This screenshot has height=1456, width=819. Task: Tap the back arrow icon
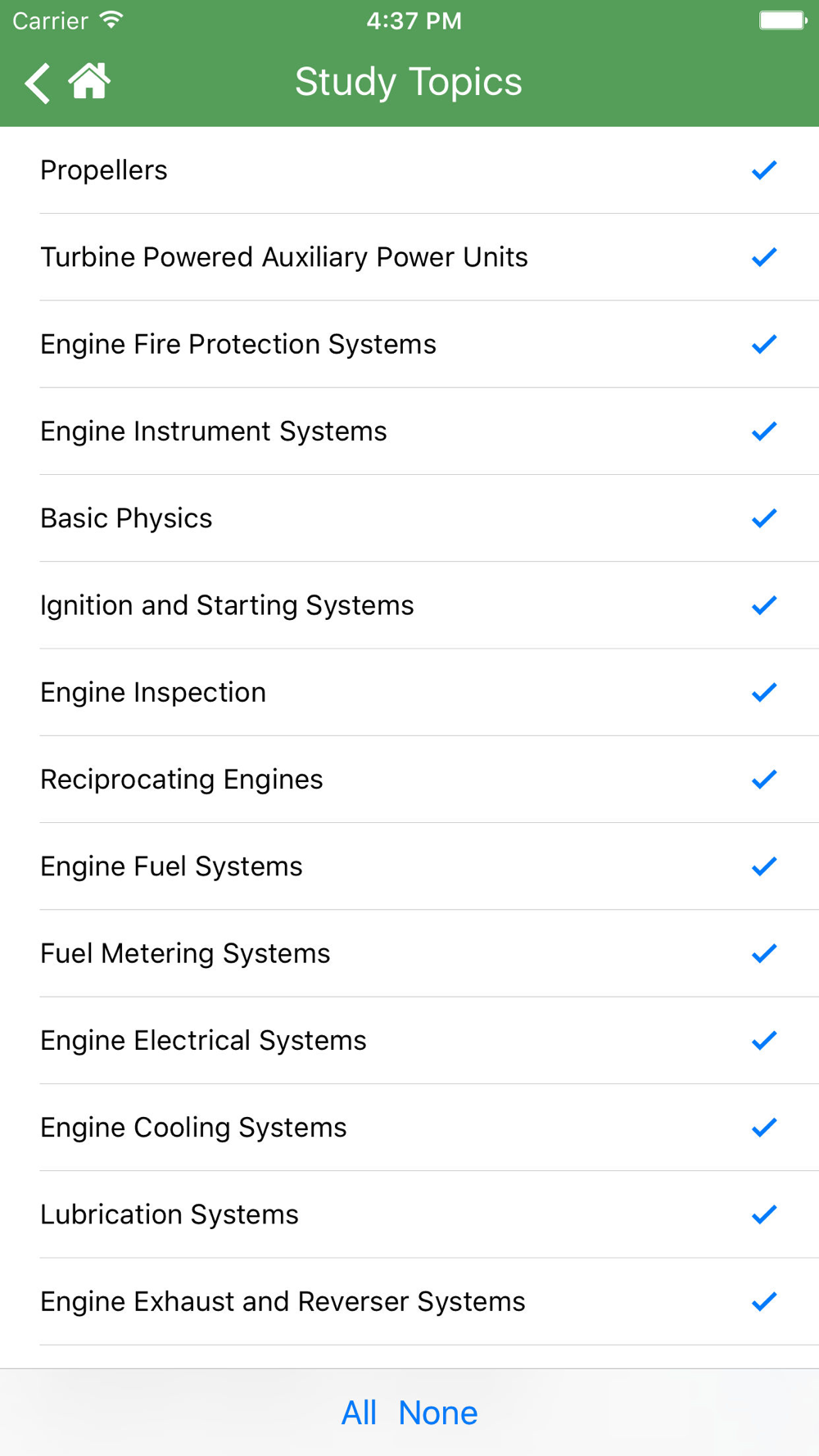38,83
